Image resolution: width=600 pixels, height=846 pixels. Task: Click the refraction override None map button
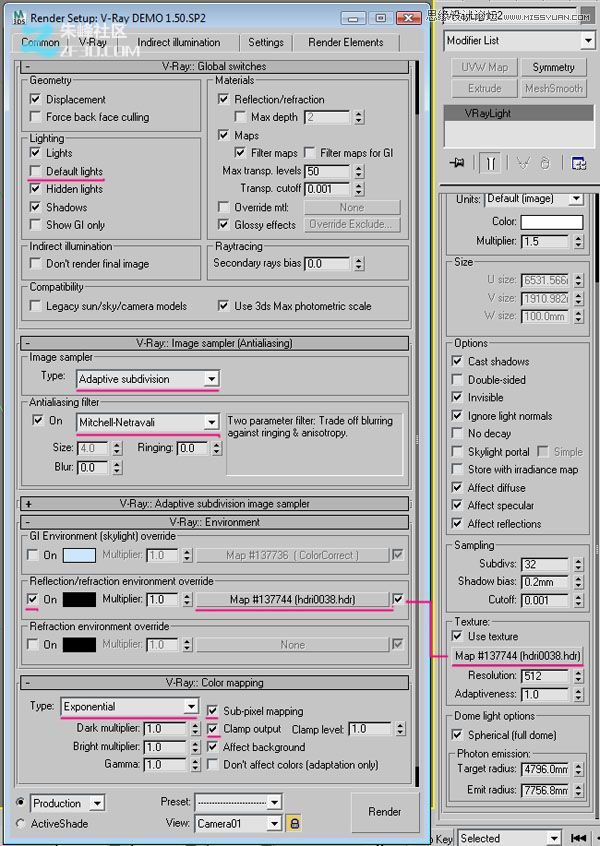point(292,645)
